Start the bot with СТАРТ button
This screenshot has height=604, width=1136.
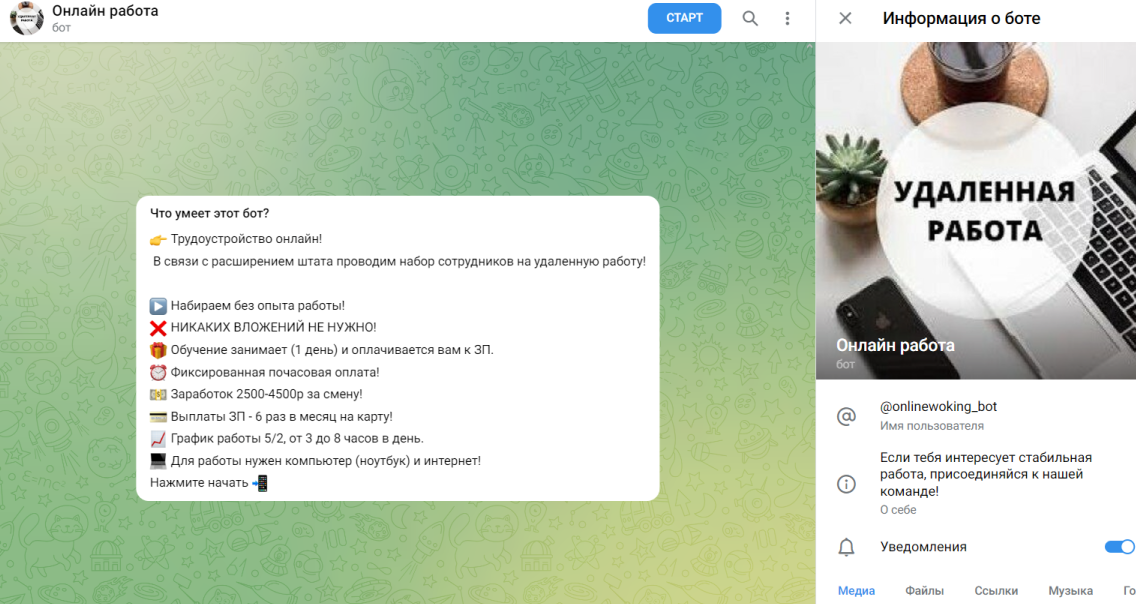pyautogui.click(x=684, y=18)
